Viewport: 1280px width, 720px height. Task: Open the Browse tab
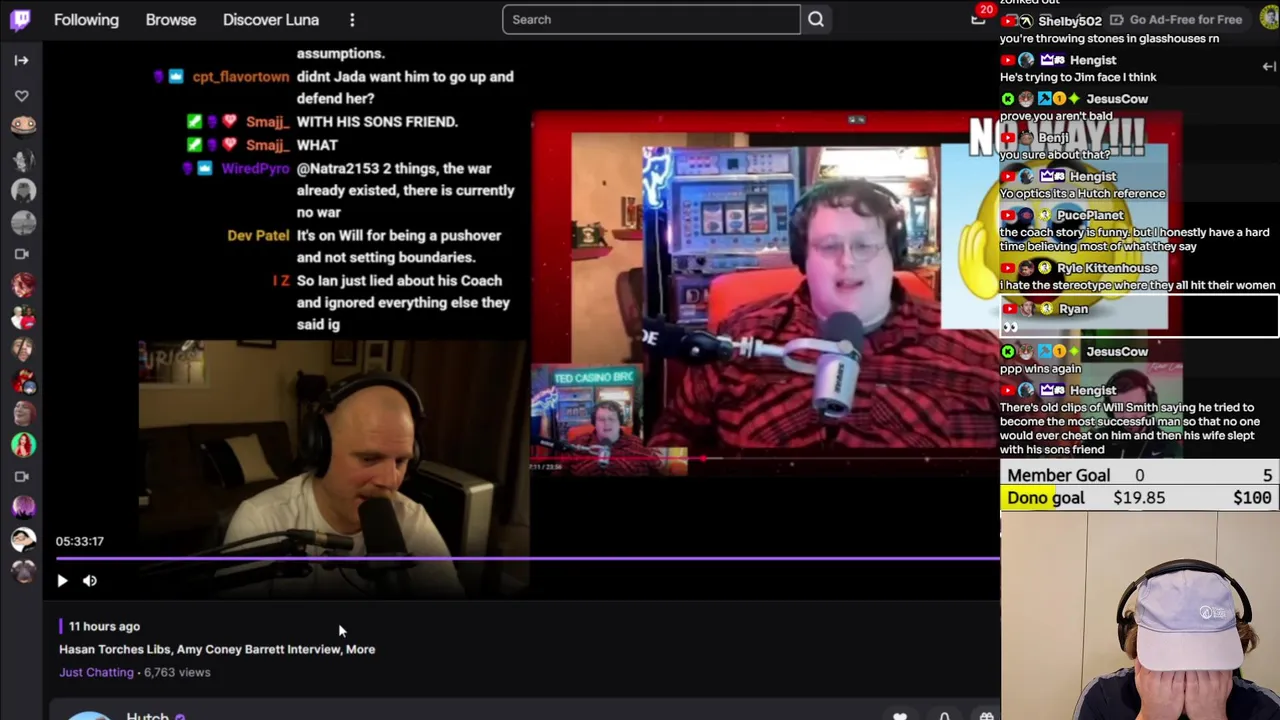pos(171,20)
